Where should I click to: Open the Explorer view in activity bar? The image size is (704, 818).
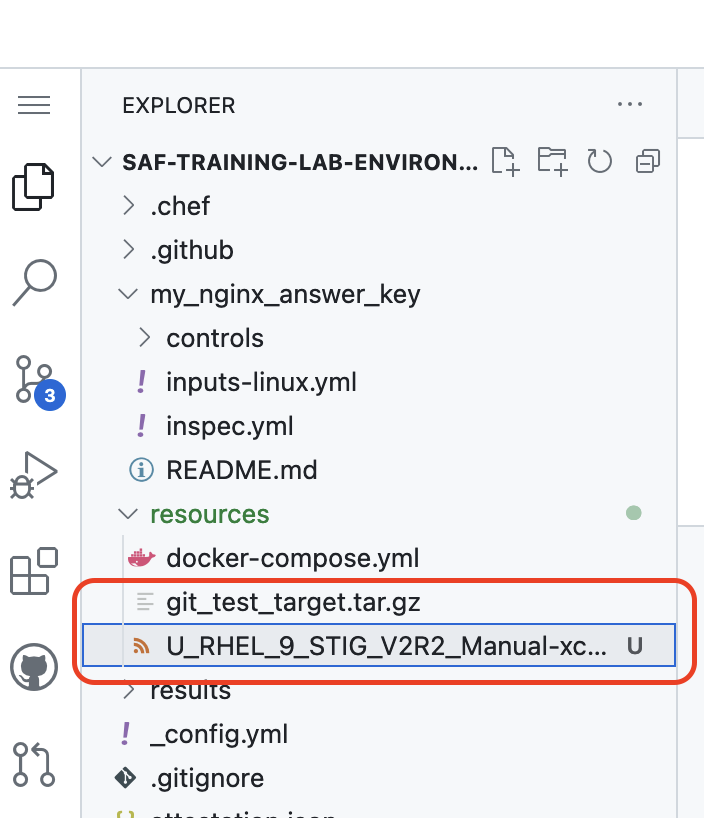[34, 187]
